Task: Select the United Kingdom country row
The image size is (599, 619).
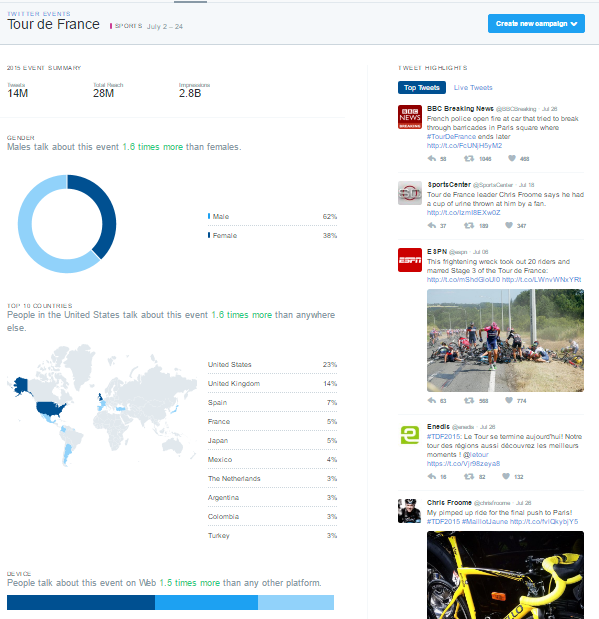Action: (272, 383)
